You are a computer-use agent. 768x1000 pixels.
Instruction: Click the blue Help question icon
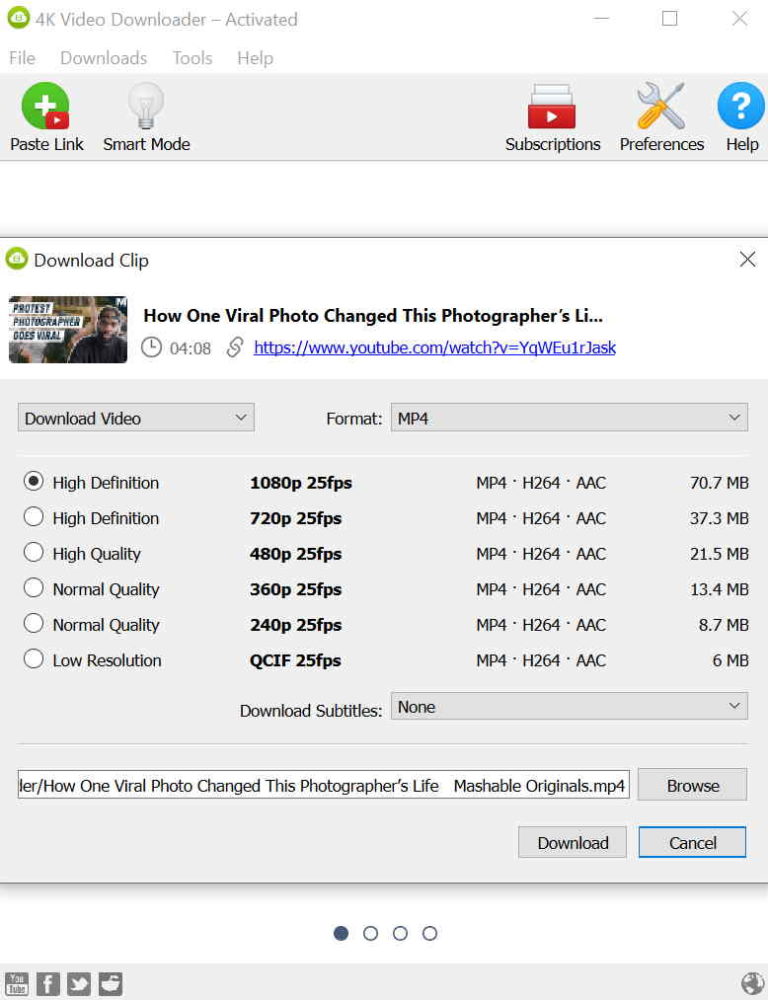[x=741, y=106]
